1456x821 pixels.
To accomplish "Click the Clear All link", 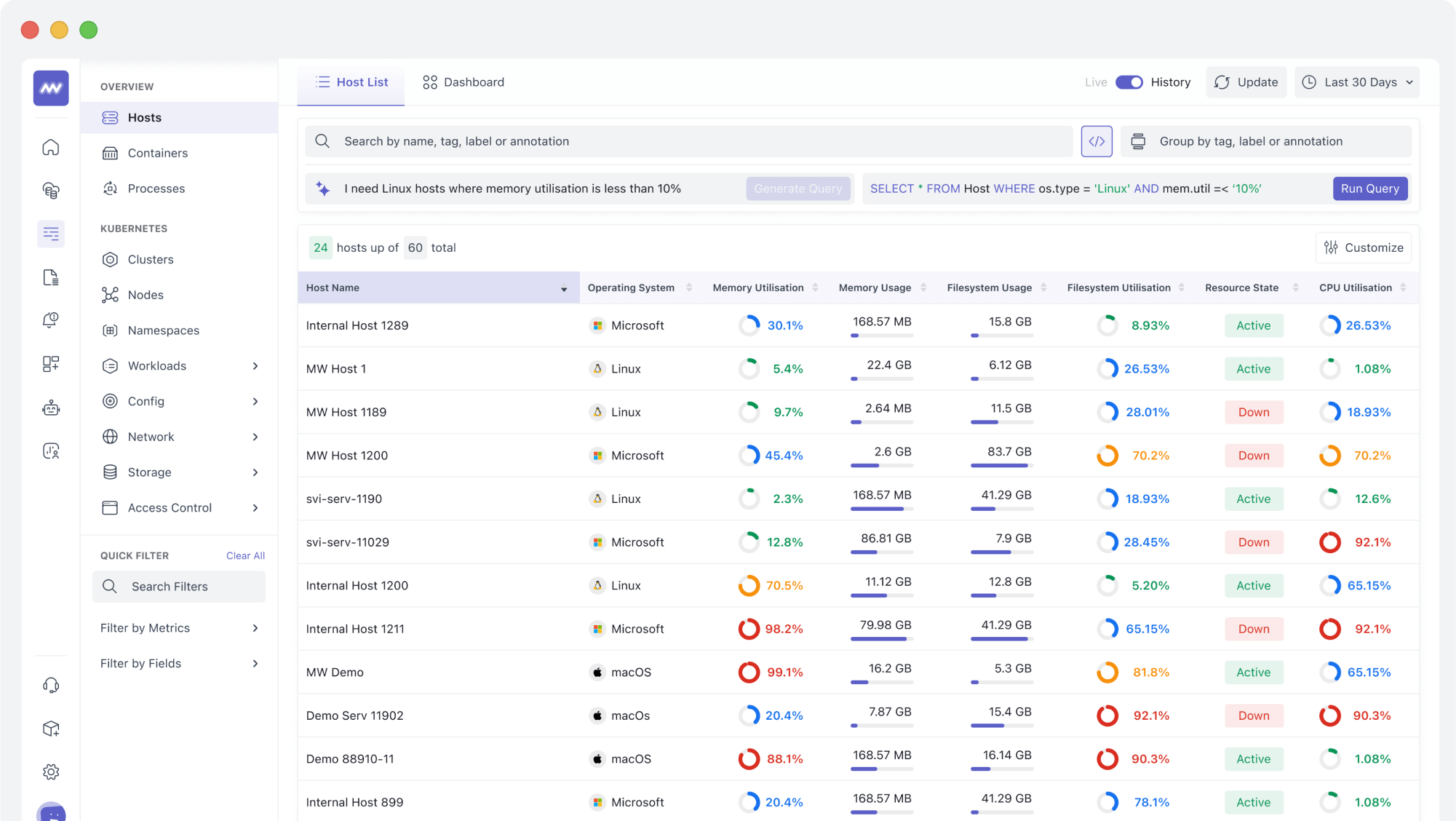I will [245, 555].
